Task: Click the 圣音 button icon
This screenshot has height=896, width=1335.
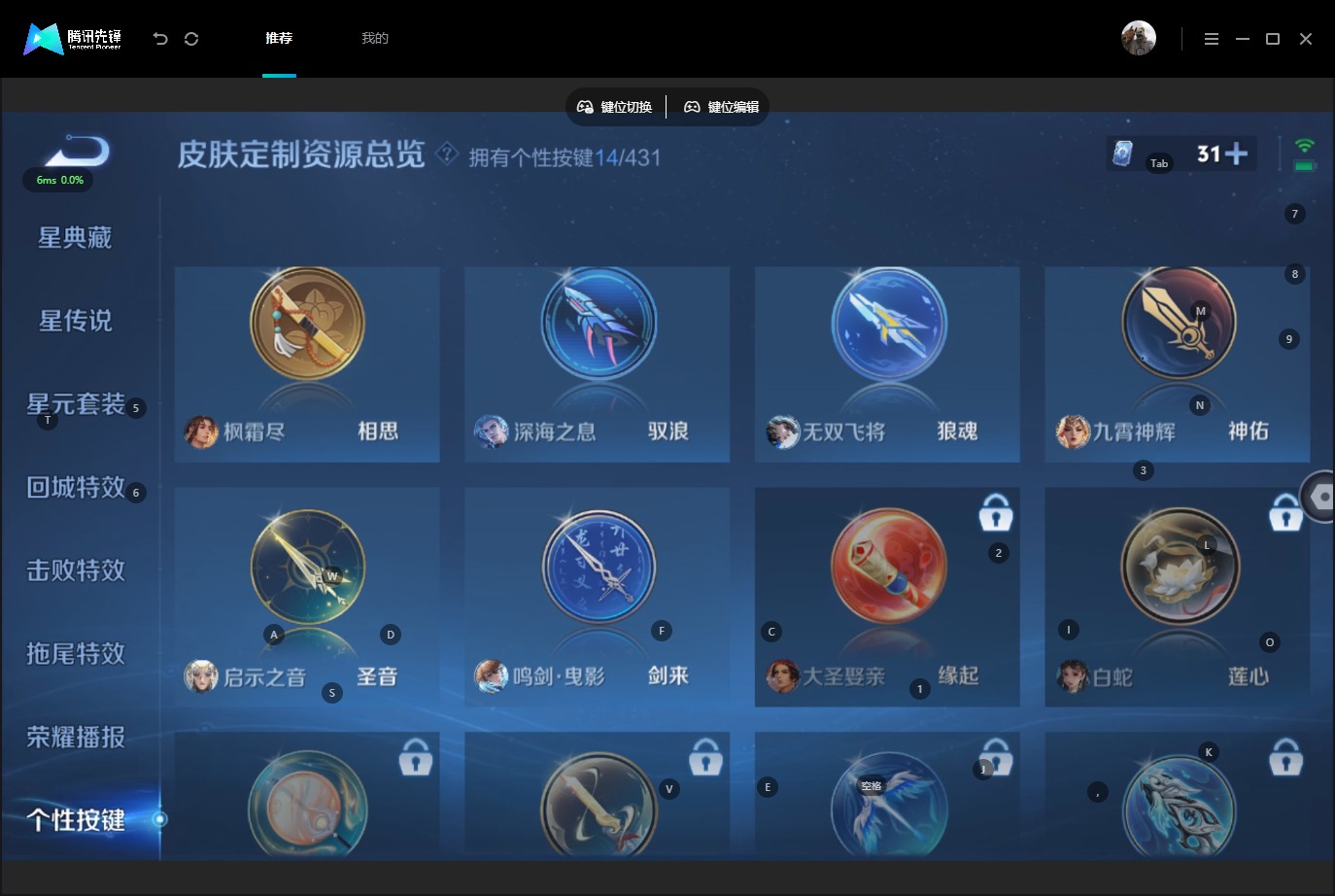Action: (x=308, y=567)
